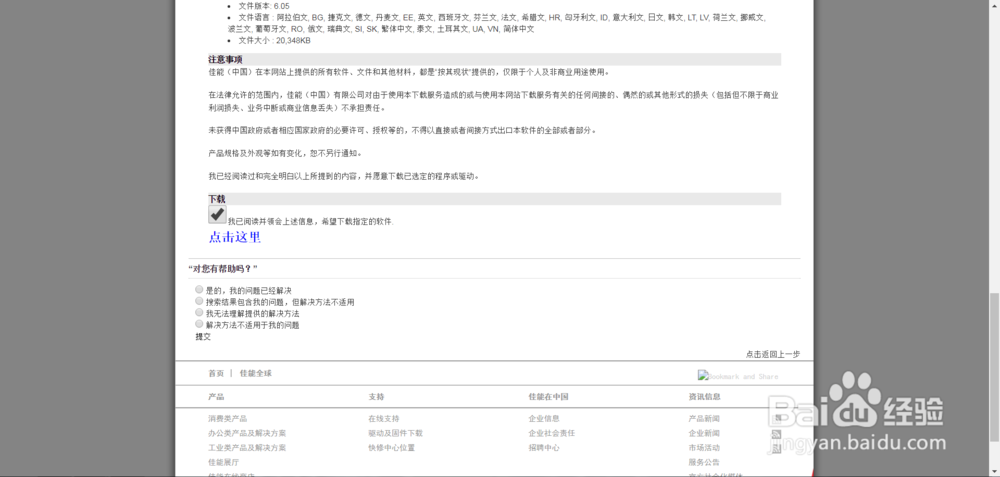The height and width of the screenshot is (477, 1000).
Task: Click “对您有帮助吗？” heading
Action: (223, 268)
